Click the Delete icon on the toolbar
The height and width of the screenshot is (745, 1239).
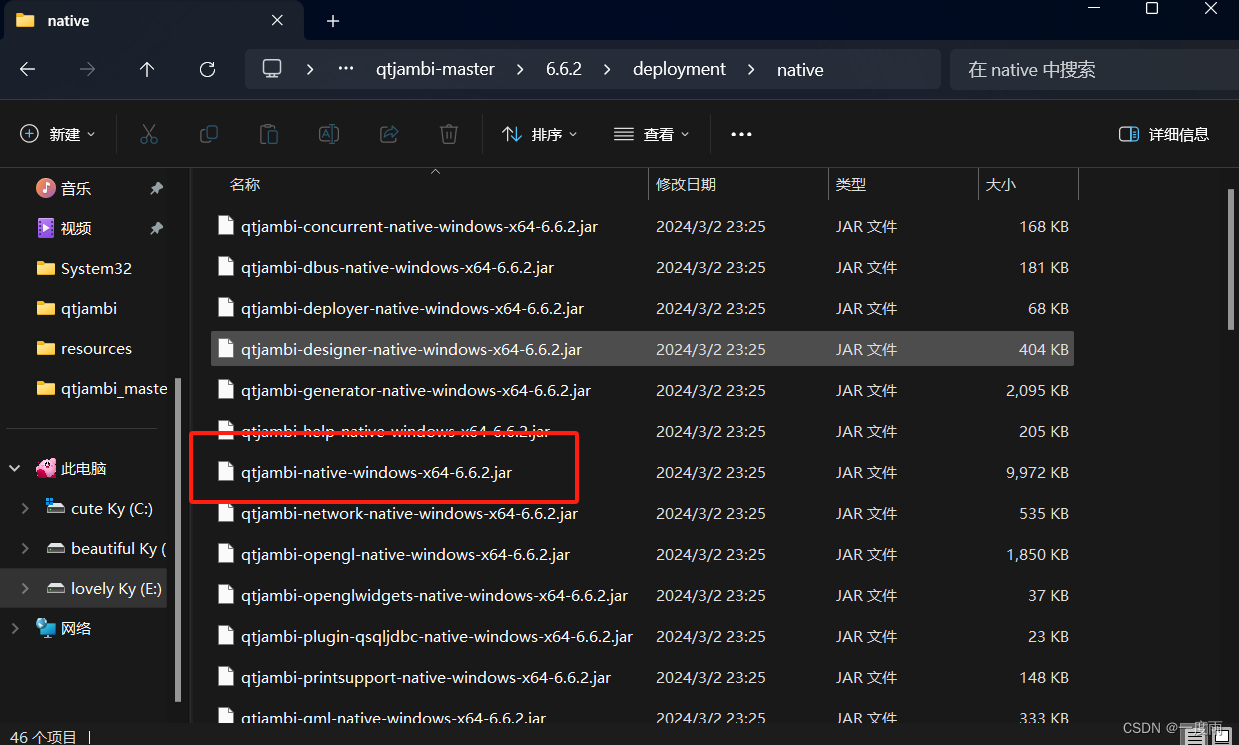click(448, 133)
